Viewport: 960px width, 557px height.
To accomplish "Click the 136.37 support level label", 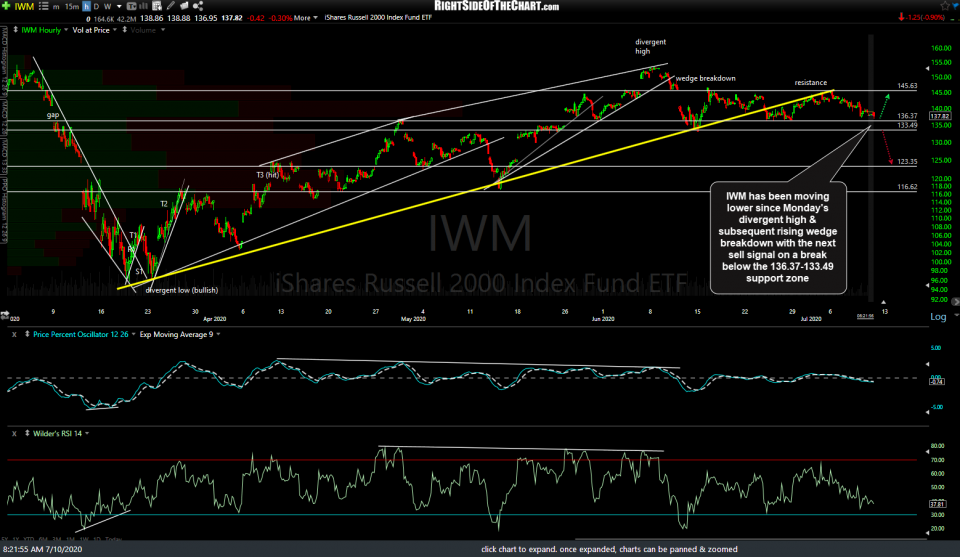I will [x=907, y=116].
